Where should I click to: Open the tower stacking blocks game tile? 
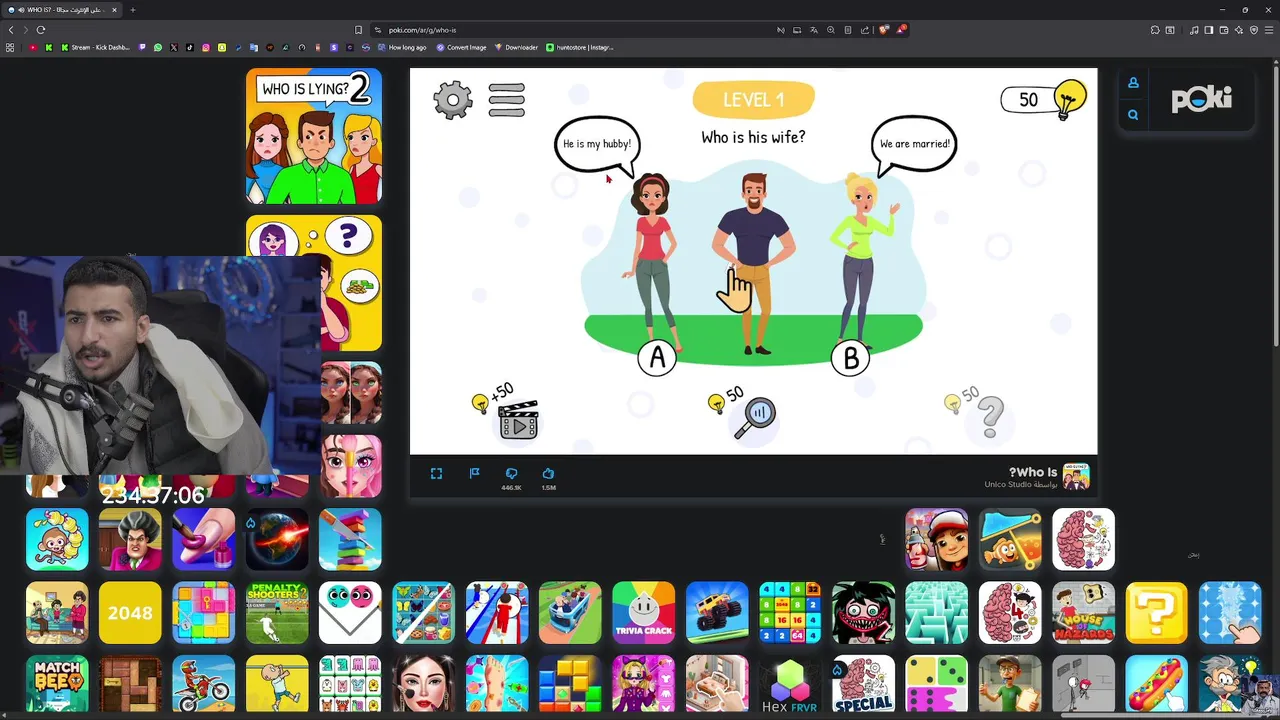[x=350, y=539]
